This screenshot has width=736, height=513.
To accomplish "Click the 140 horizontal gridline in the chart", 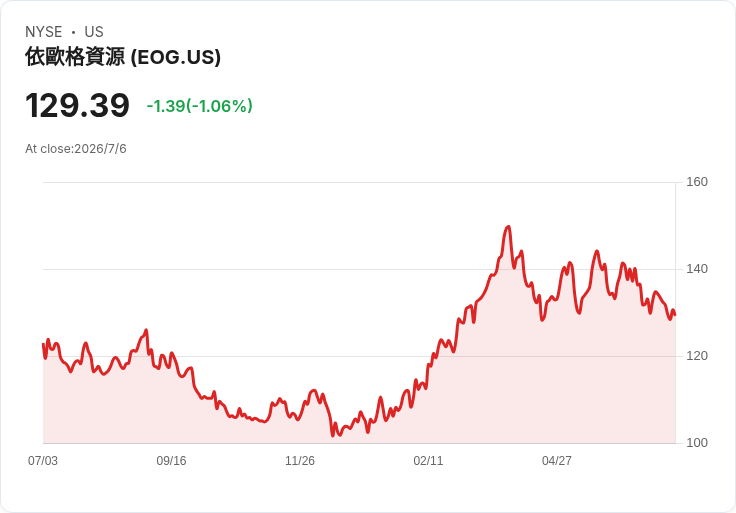I will pyautogui.click(x=359, y=269).
